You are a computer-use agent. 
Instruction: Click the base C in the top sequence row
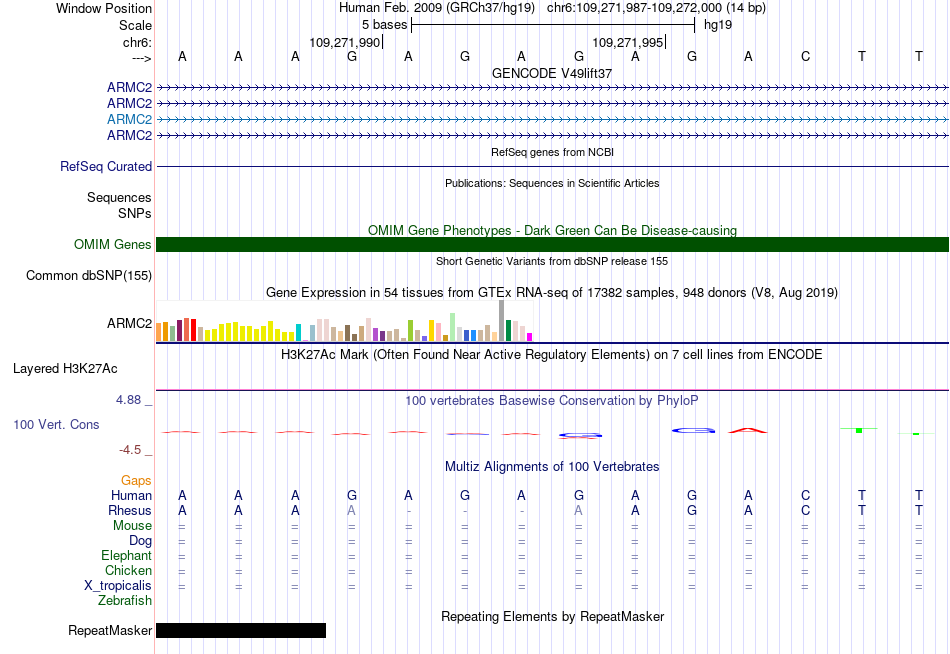click(x=805, y=56)
